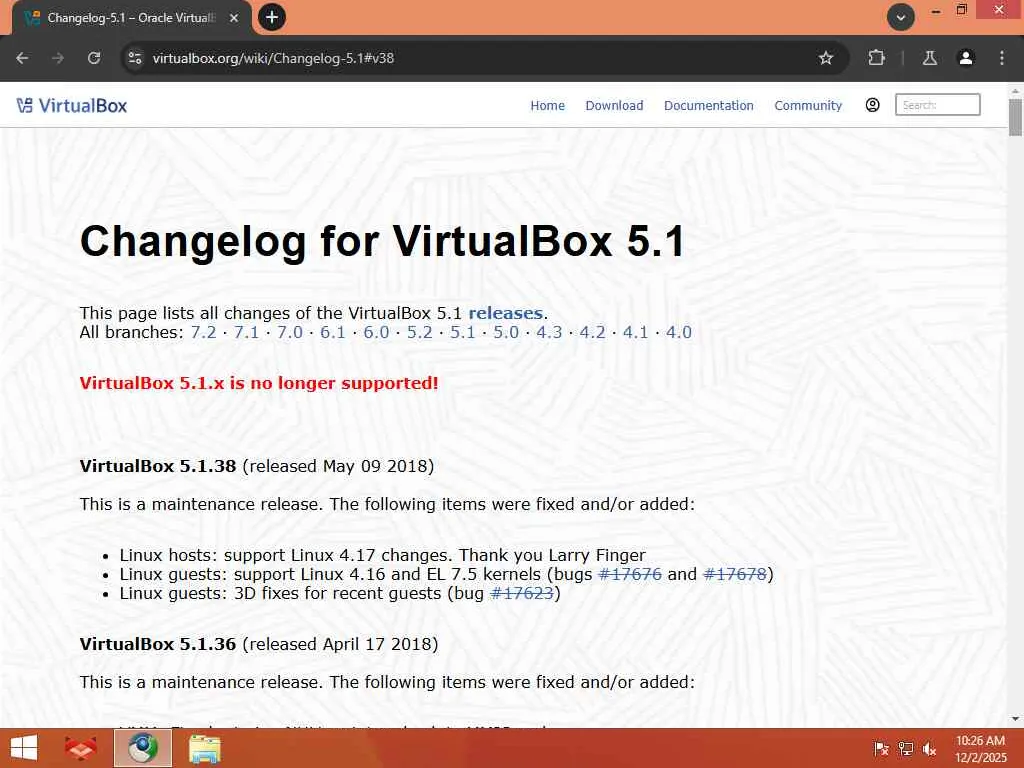Click the VirtualBox logo

72,105
